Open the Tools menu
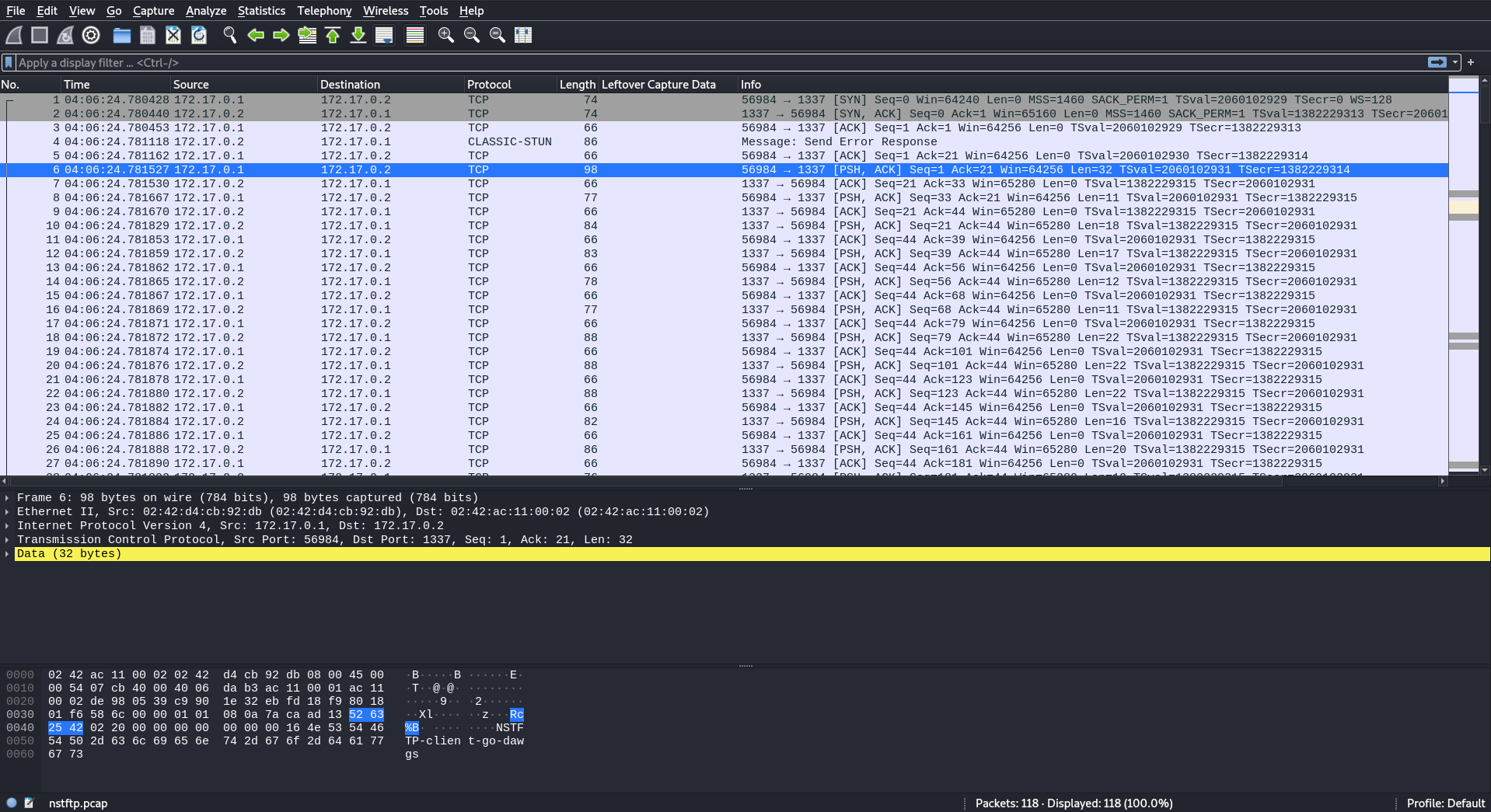The image size is (1491, 812). point(434,11)
